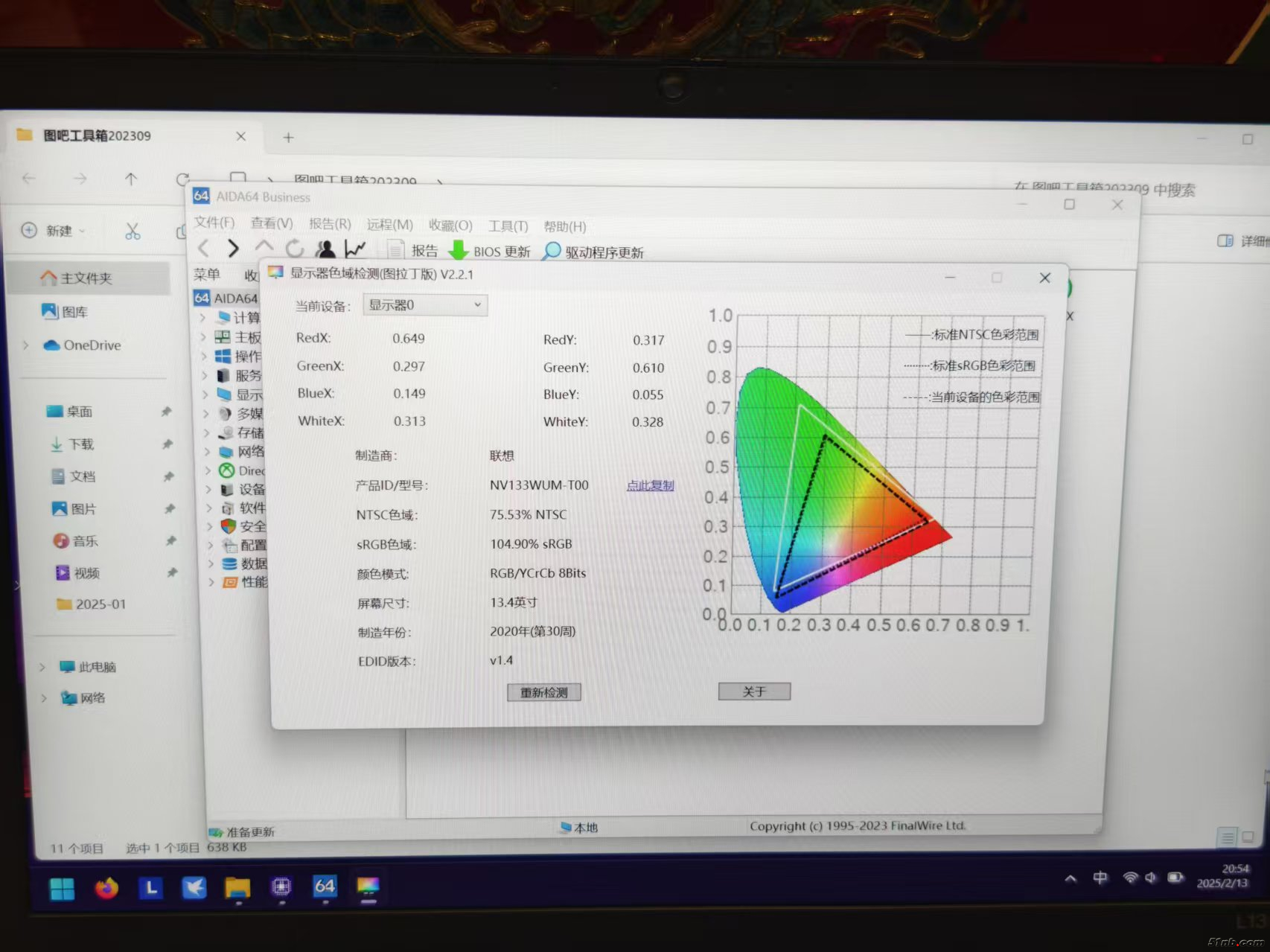This screenshot has width=1270, height=952.
Task: Click the Explorer up-directory arrow
Action: [131, 179]
